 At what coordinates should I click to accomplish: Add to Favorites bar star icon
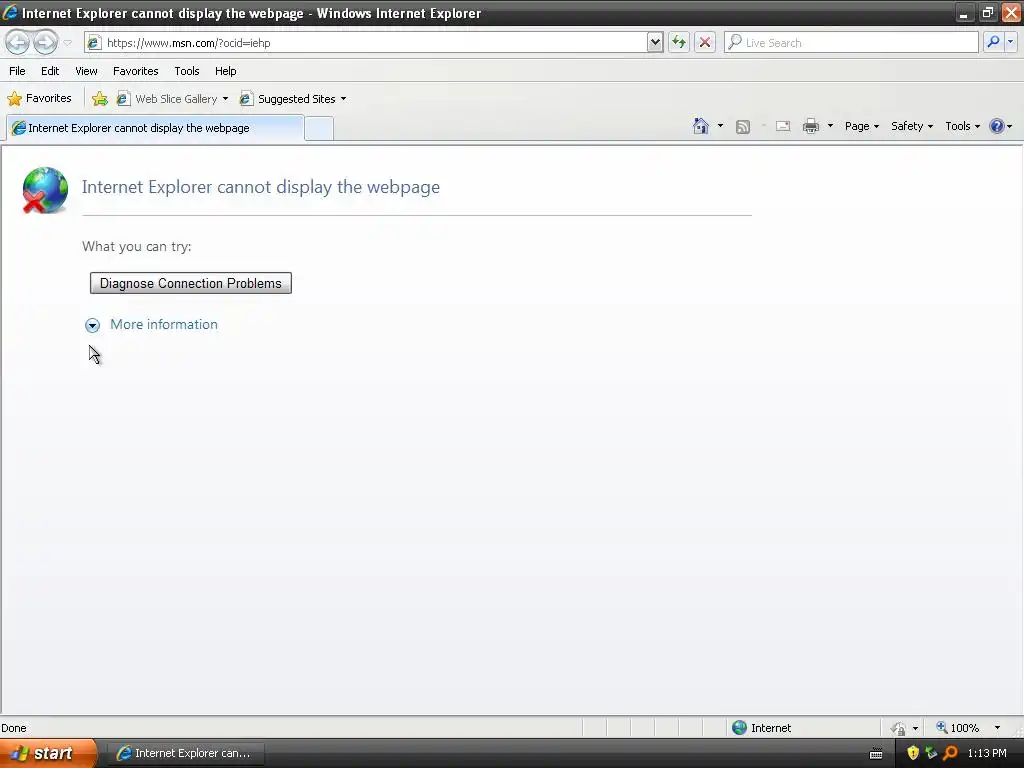100,99
